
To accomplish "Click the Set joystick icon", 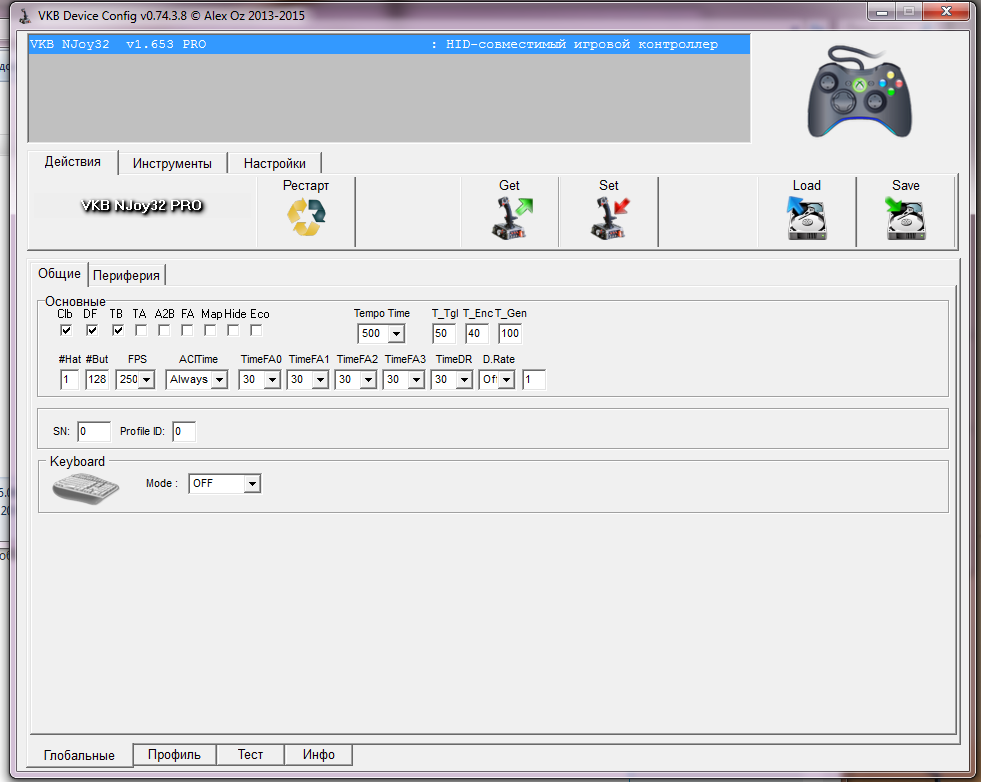I will pyautogui.click(x=610, y=218).
